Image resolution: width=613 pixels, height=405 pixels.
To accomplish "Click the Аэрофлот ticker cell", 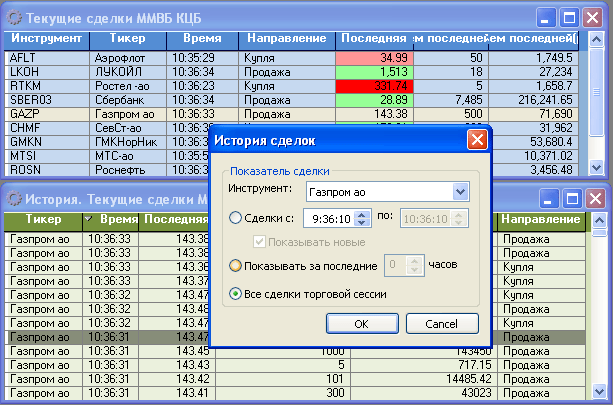I will point(128,58).
